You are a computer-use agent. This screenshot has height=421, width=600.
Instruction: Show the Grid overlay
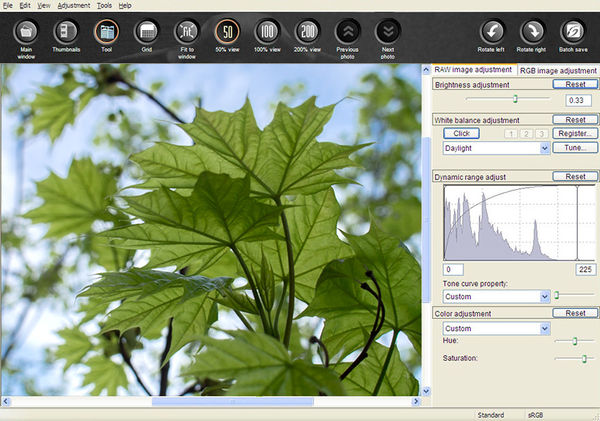click(x=147, y=32)
